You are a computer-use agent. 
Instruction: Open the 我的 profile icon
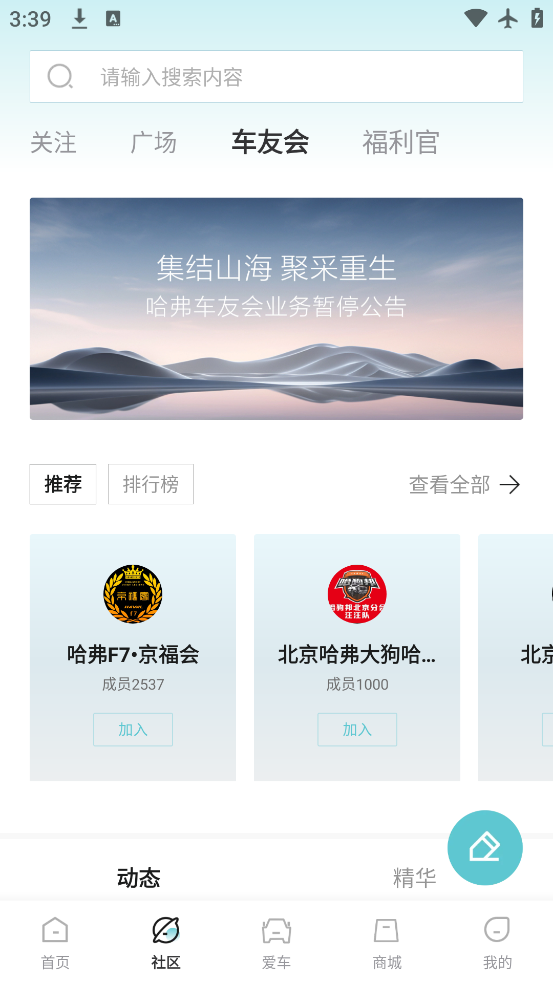pyautogui.click(x=497, y=930)
